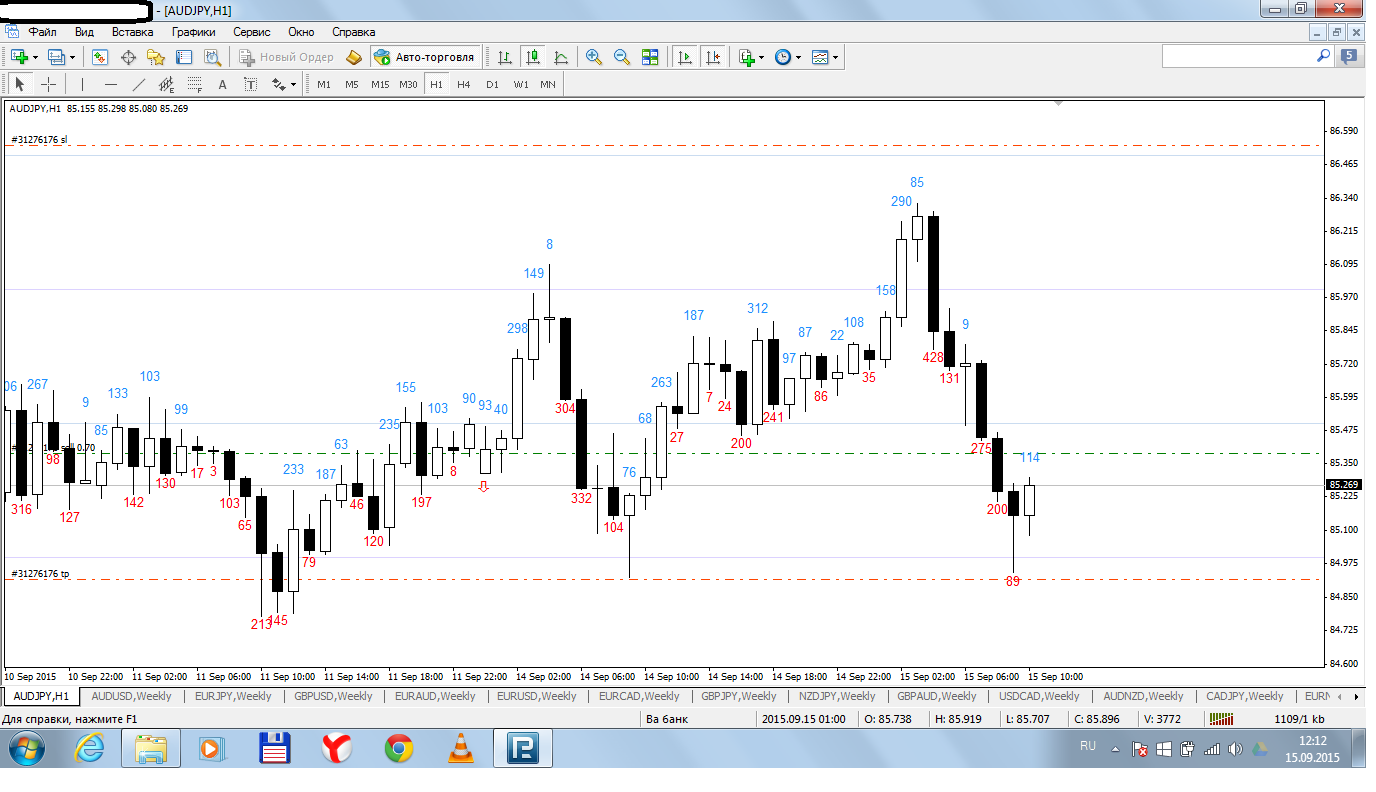Open the New Chart toolbar icon
The height and width of the screenshot is (792, 1376).
pos(18,57)
